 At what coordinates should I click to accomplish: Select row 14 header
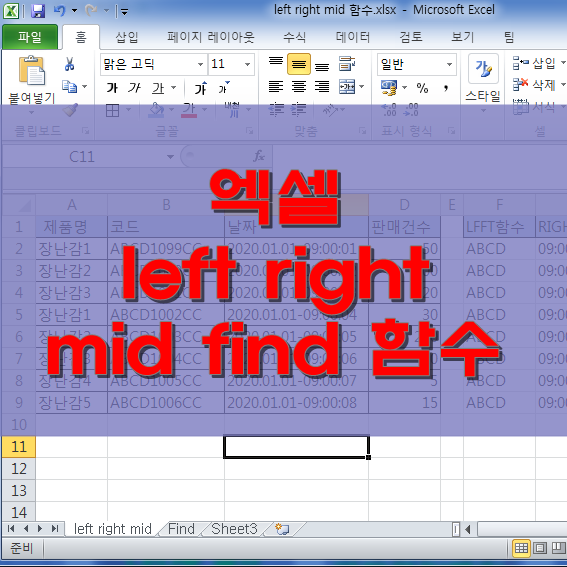pos(19,512)
